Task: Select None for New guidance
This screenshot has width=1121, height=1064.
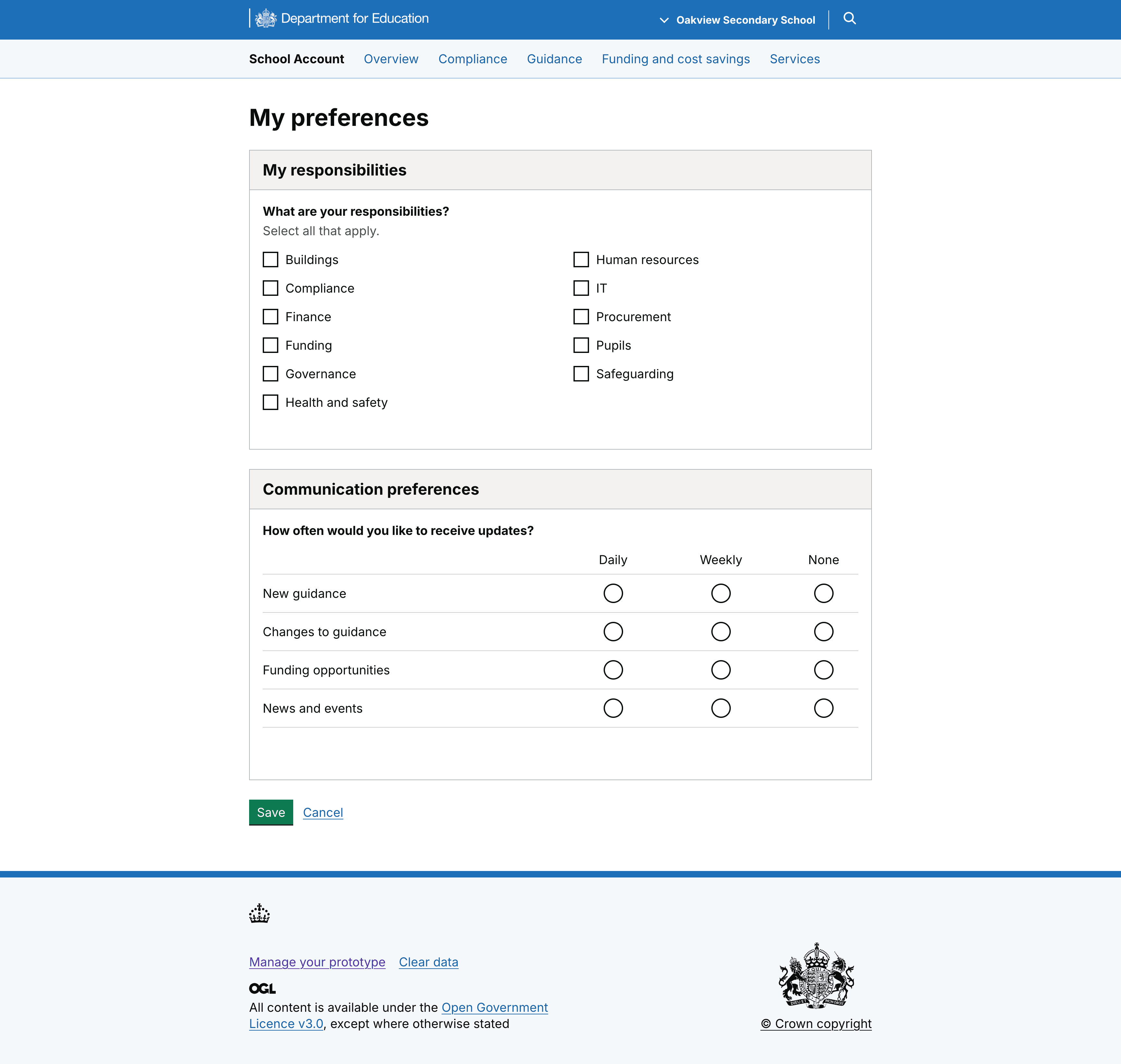Action: [x=823, y=593]
